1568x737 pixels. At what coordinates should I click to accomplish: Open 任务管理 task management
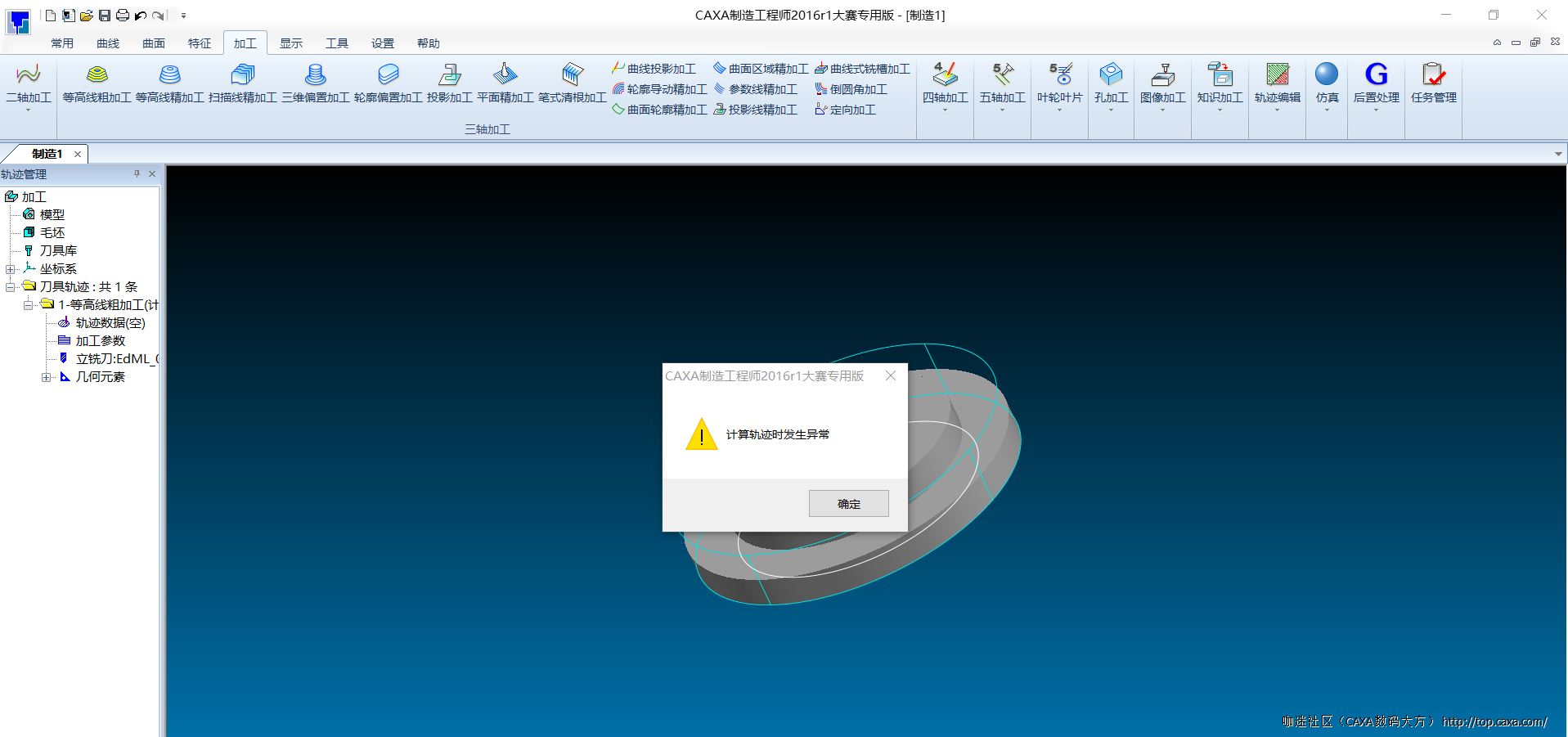click(x=1433, y=83)
